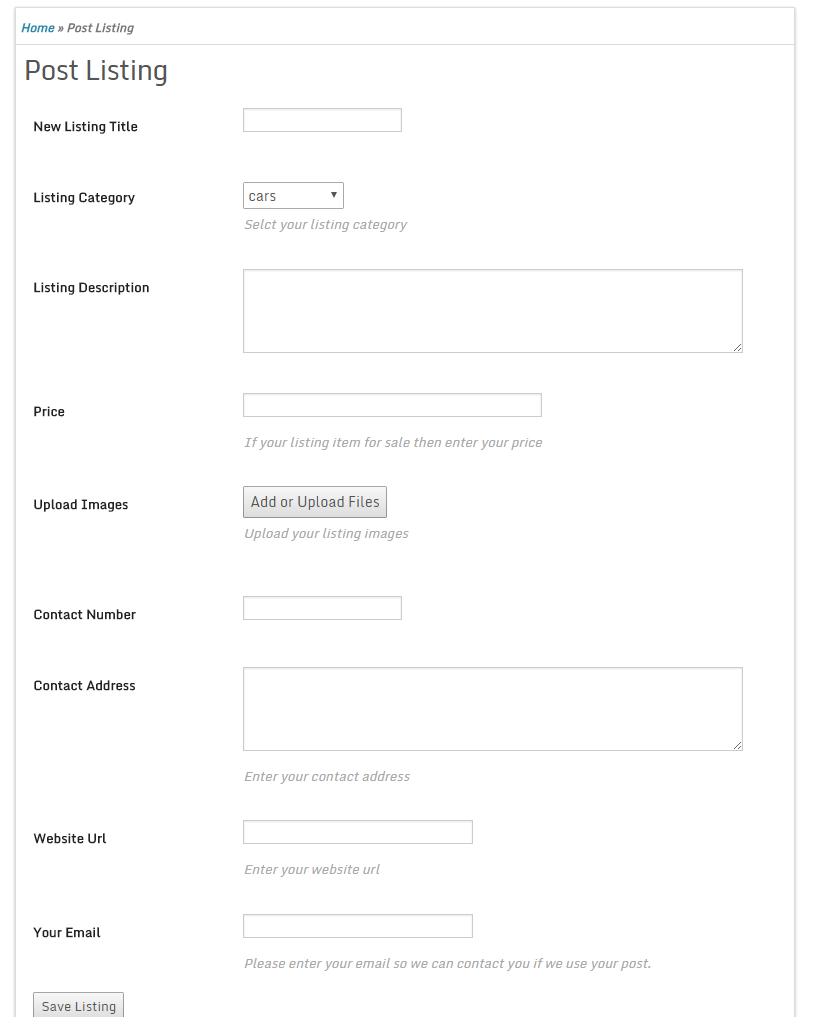Click inside the Listing Description text area

point(492,310)
